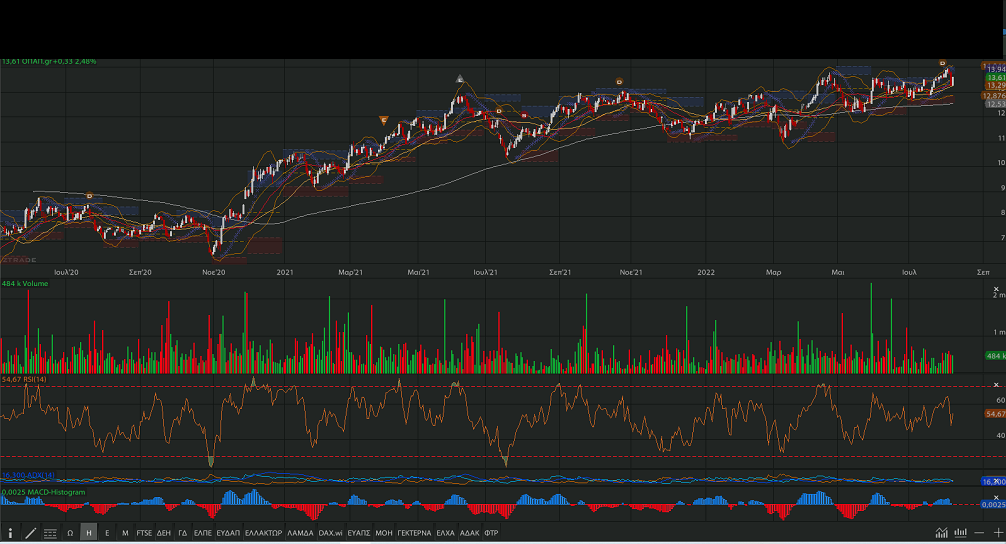Click the 54,67 RSI value tag
This screenshot has width=1006, height=544.
pos(995,414)
